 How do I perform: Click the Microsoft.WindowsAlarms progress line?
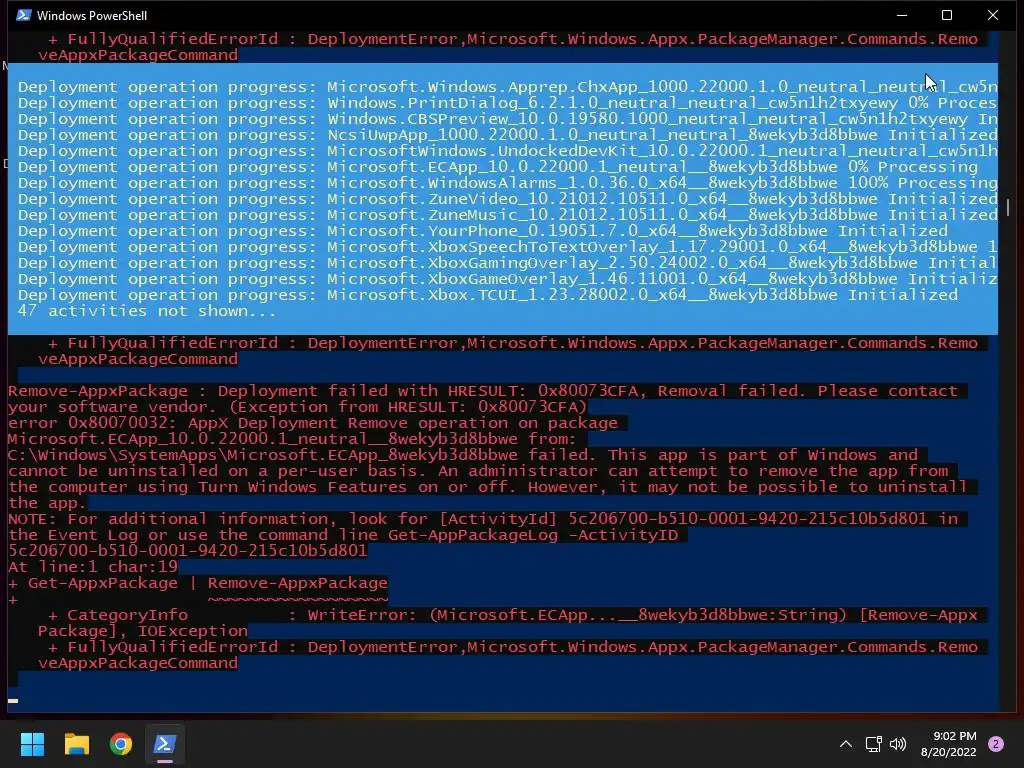tap(507, 183)
